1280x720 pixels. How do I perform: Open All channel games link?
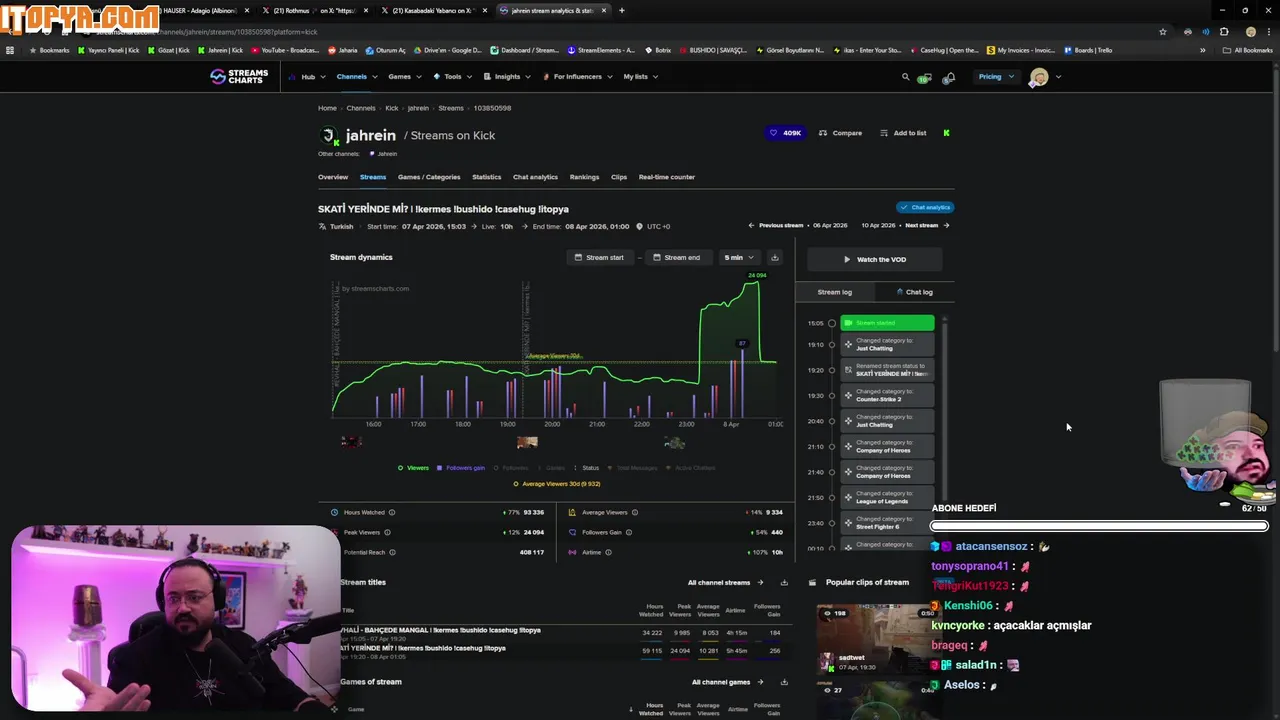pyautogui.click(x=727, y=682)
